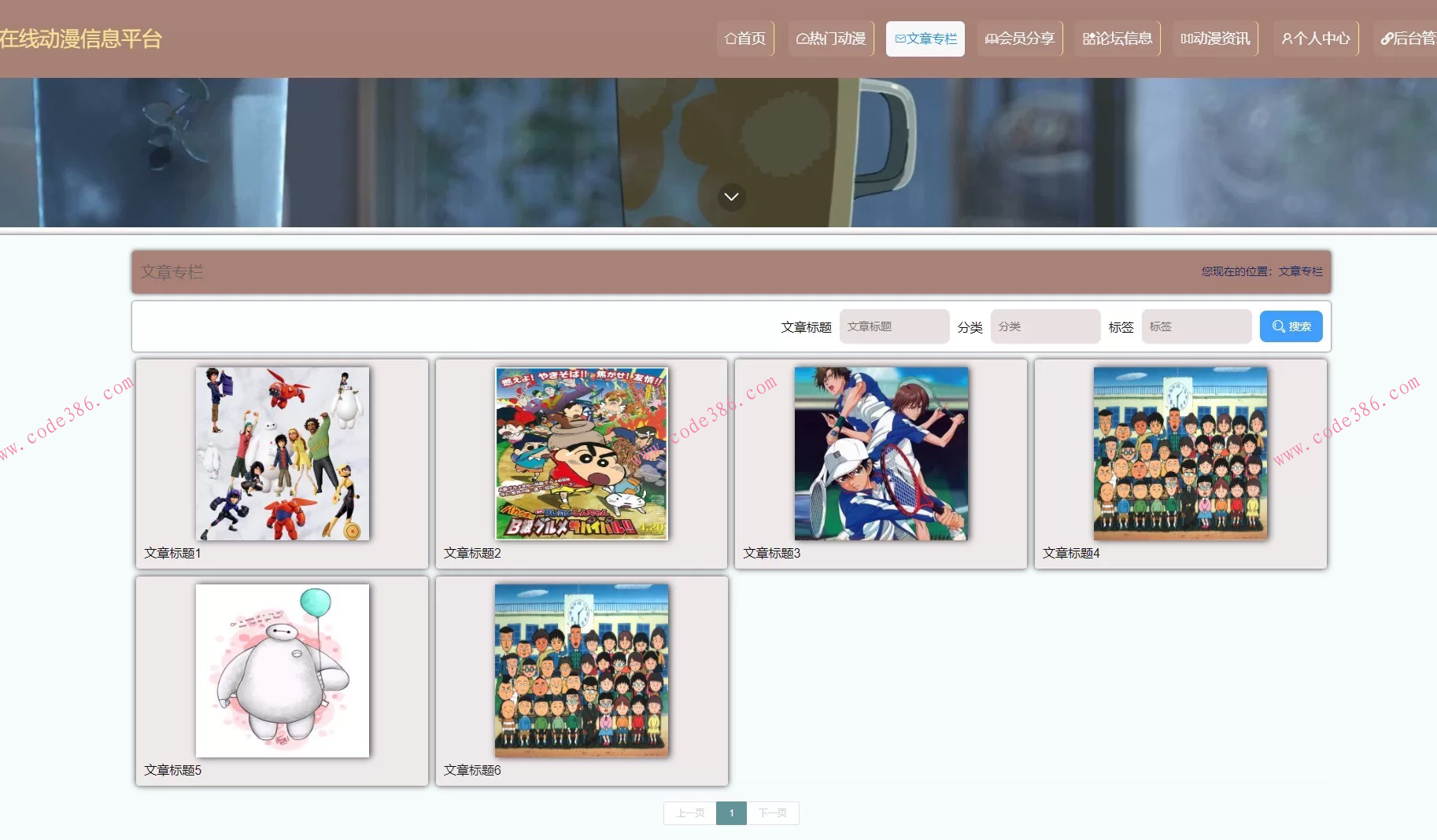Select the 文章专栏 nav tab
The height and width of the screenshot is (840, 1437).
pos(925,39)
